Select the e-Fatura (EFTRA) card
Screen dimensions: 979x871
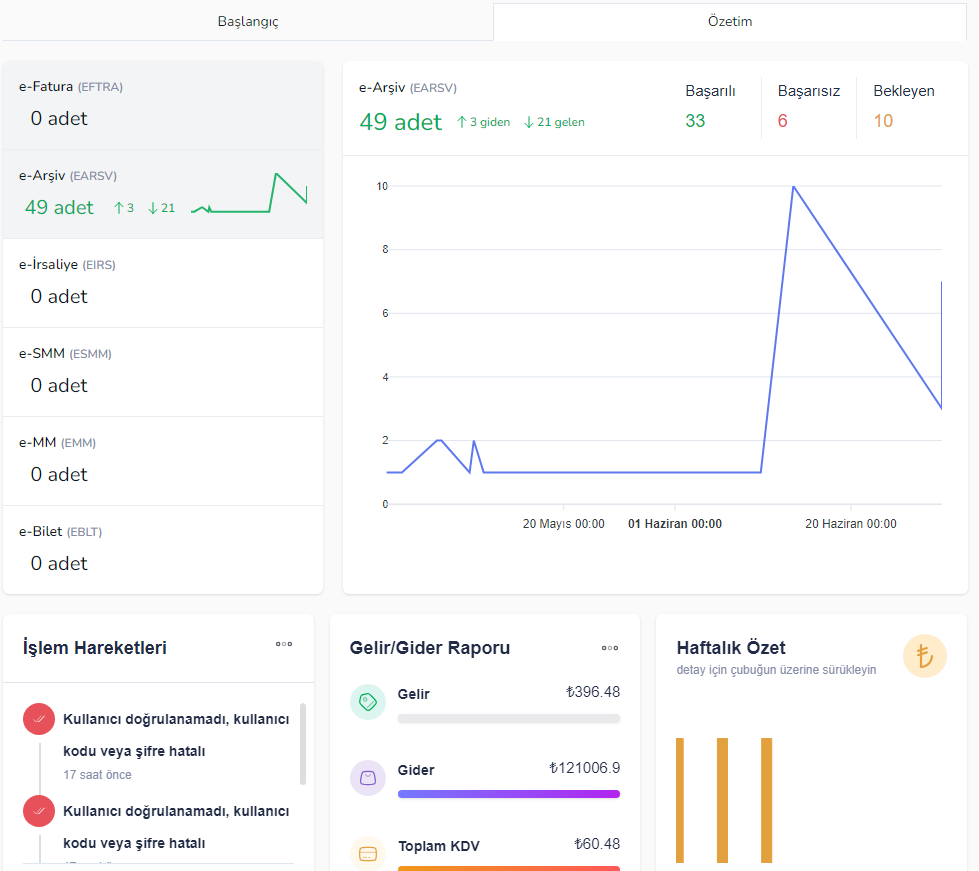[x=163, y=105]
